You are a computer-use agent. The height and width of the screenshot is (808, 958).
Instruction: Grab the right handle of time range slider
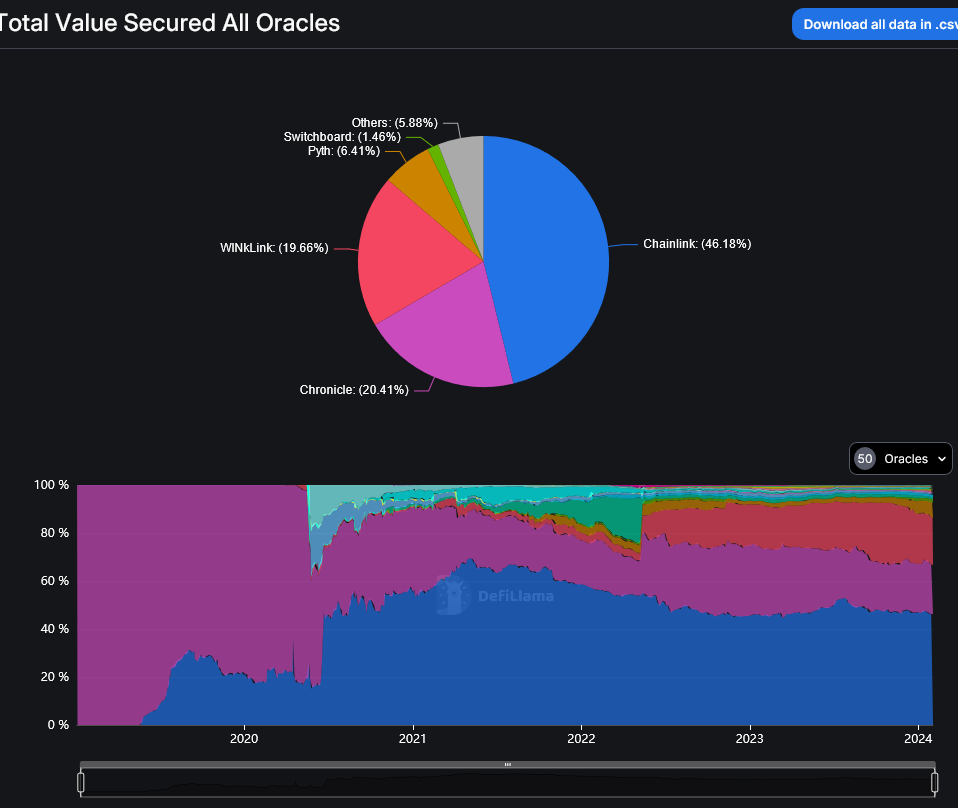[x=935, y=782]
